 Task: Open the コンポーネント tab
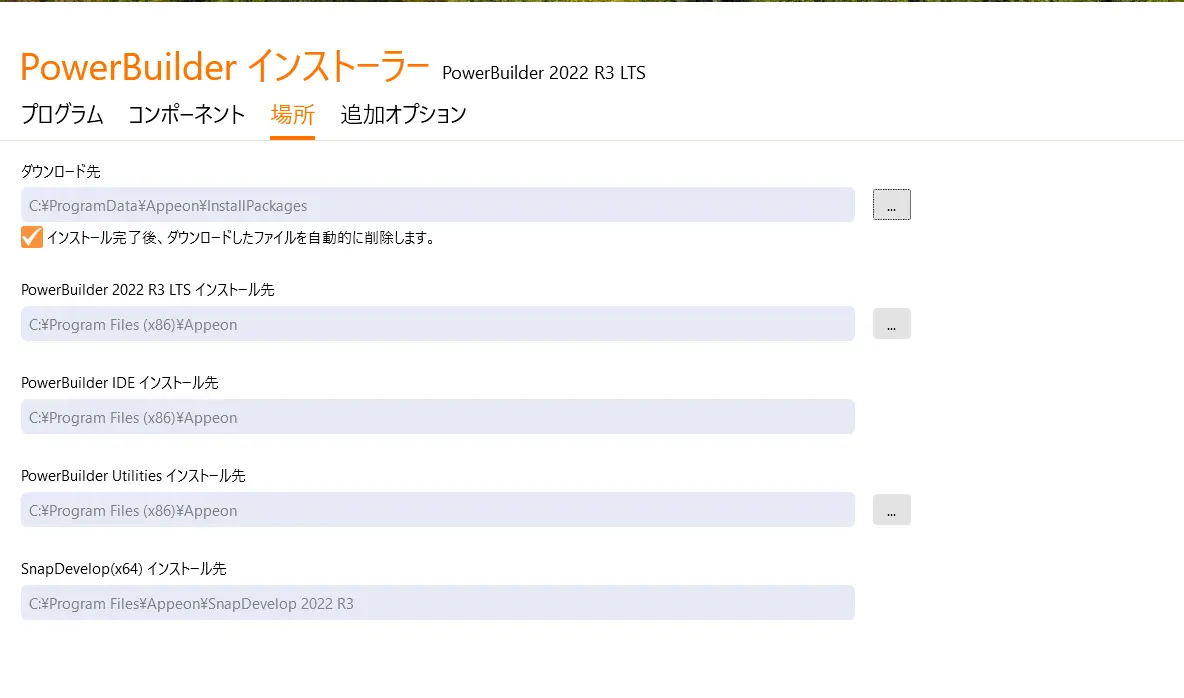(x=186, y=115)
